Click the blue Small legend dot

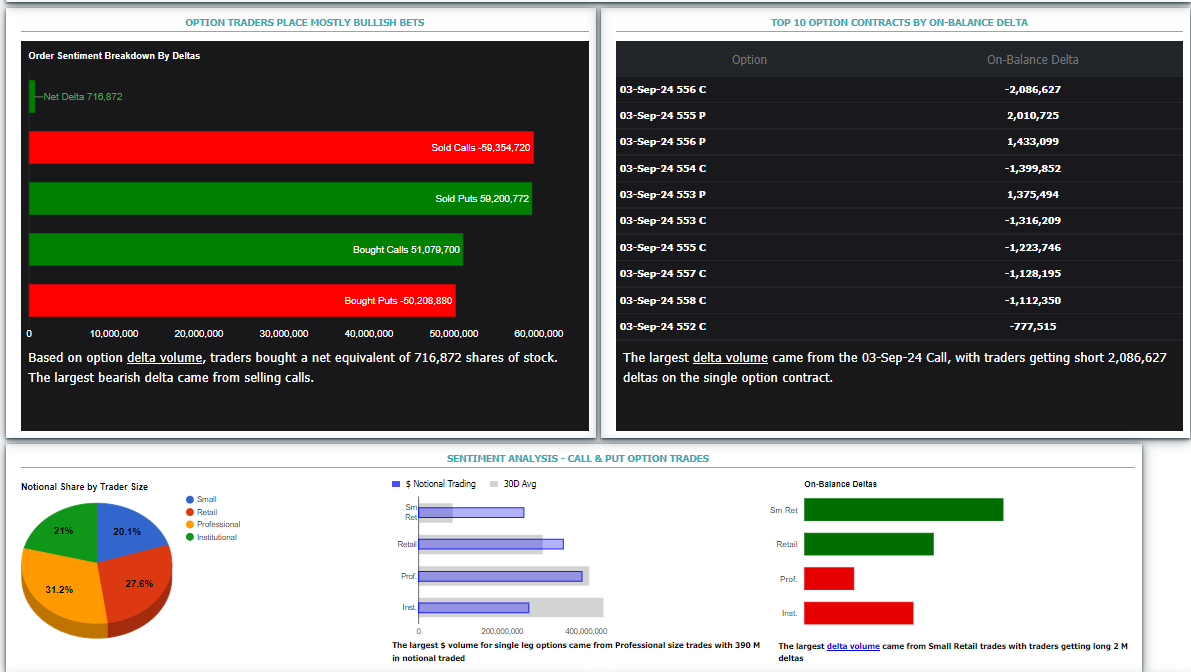pos(190,500)
